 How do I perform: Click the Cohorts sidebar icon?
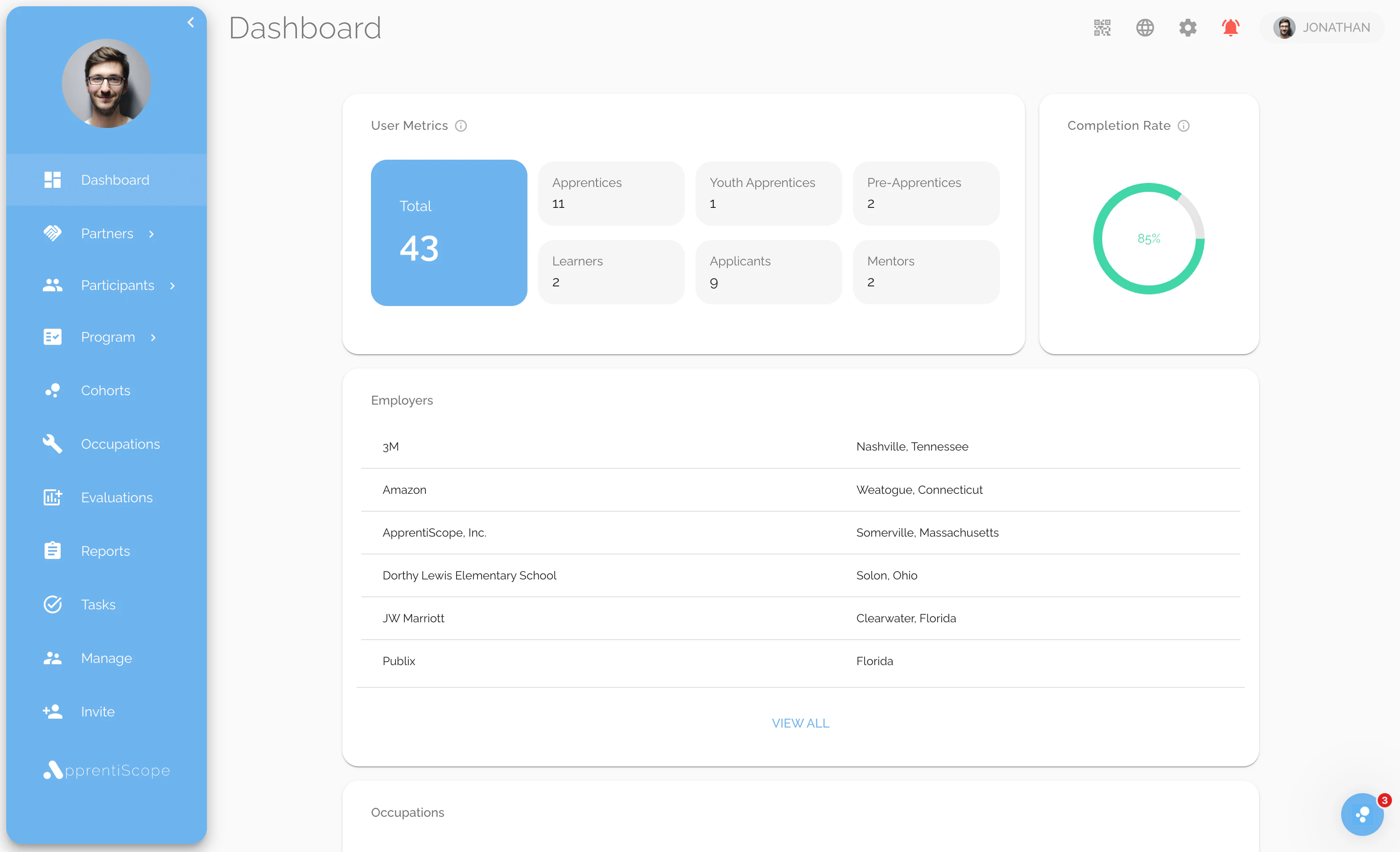pos(52,390)
